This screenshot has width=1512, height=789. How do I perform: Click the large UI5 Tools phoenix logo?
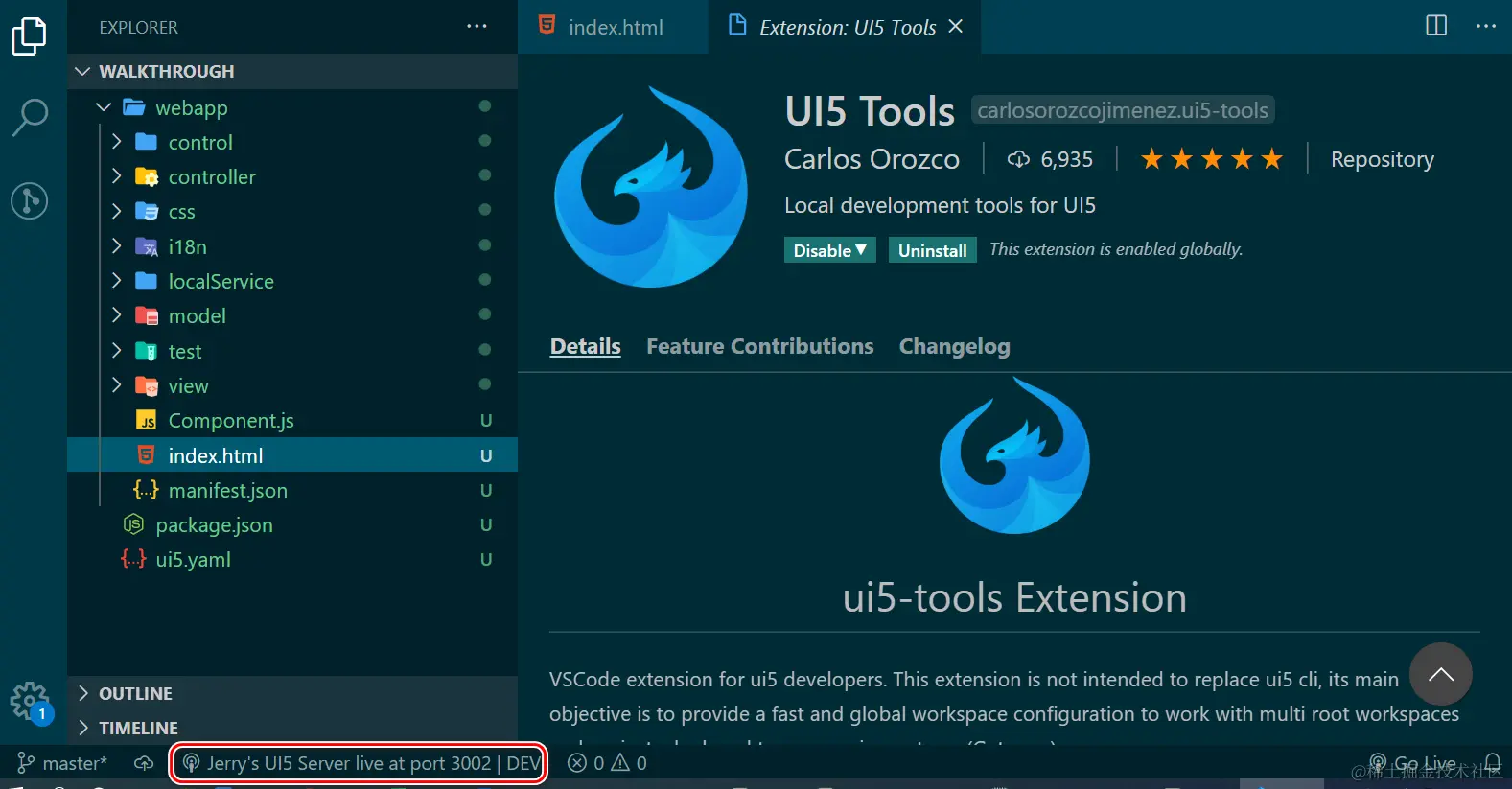pyautogui.click(x=651, y=186)
